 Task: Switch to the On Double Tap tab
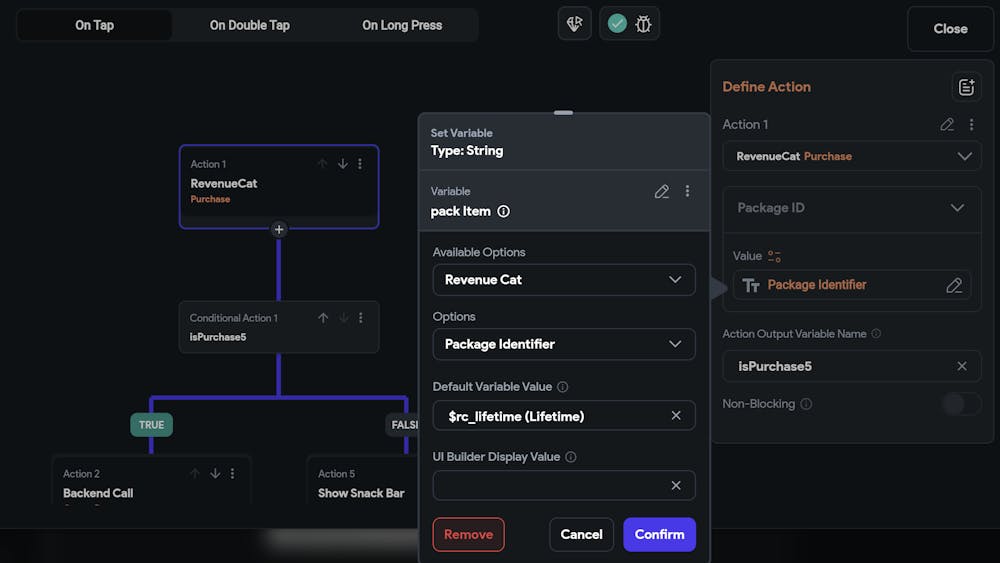coord(250,25)
